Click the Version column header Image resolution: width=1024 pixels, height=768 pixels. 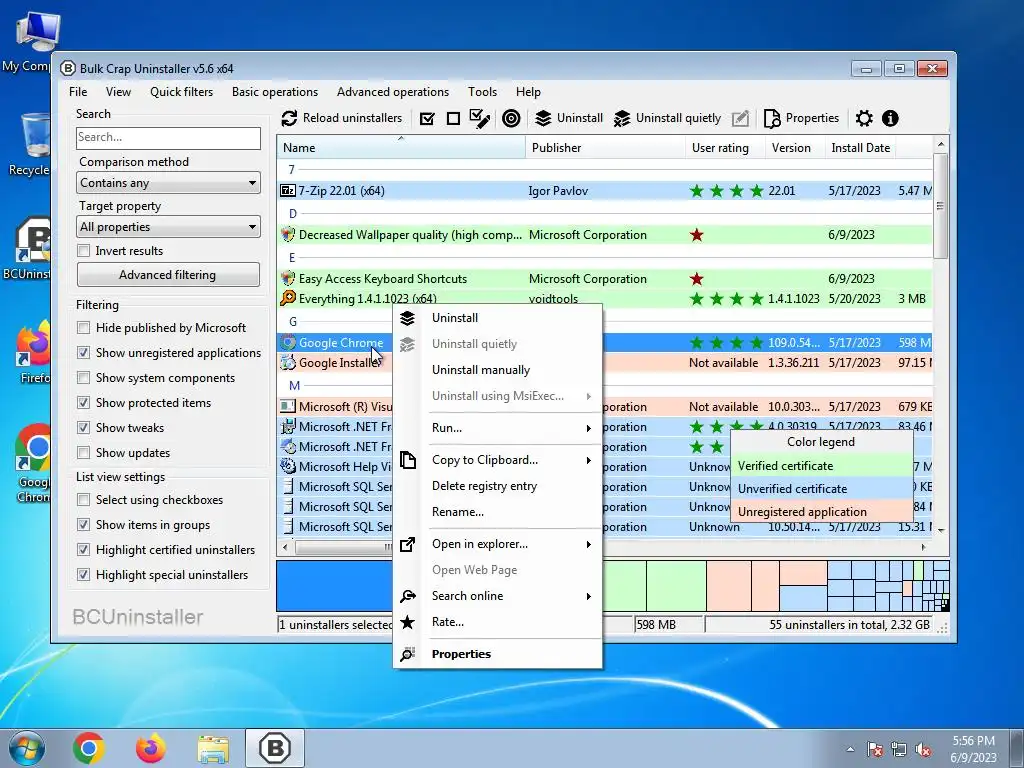(795, 148)
